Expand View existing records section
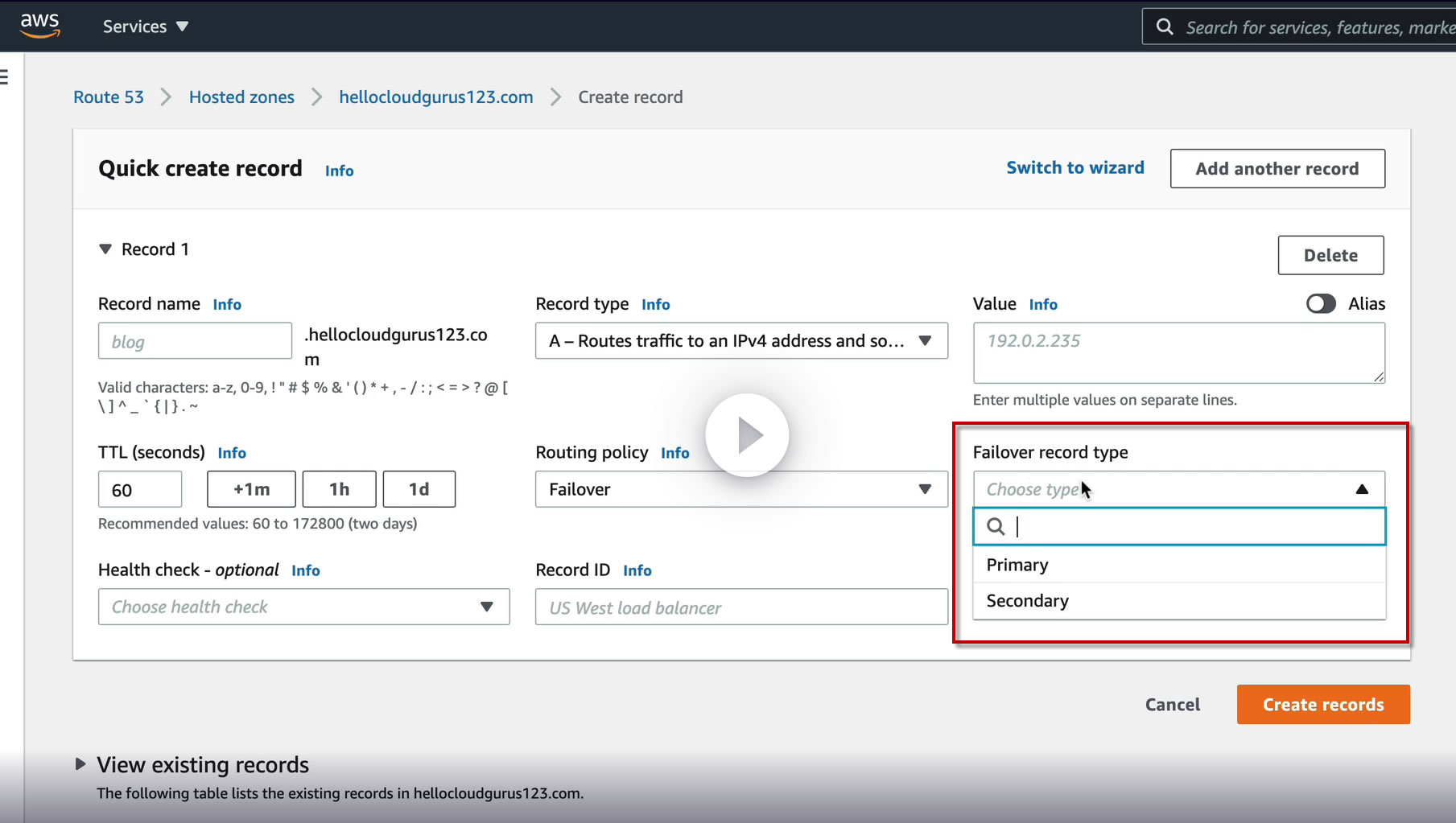This screenshot has height=823, width=1456. coord(80,764)
